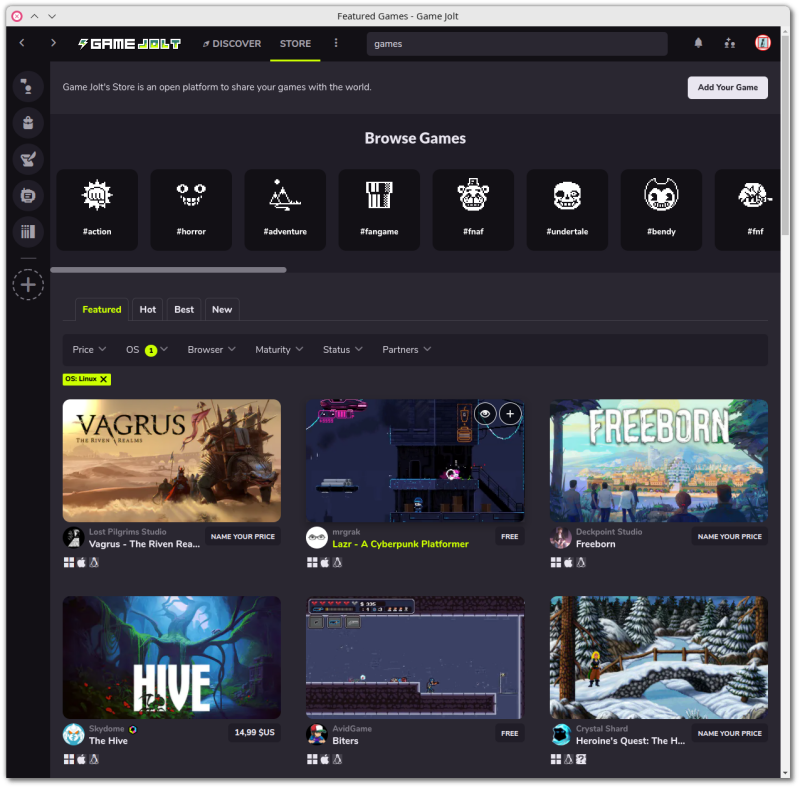
Task: Switch to the Featured tab
Action: (102, 309)
